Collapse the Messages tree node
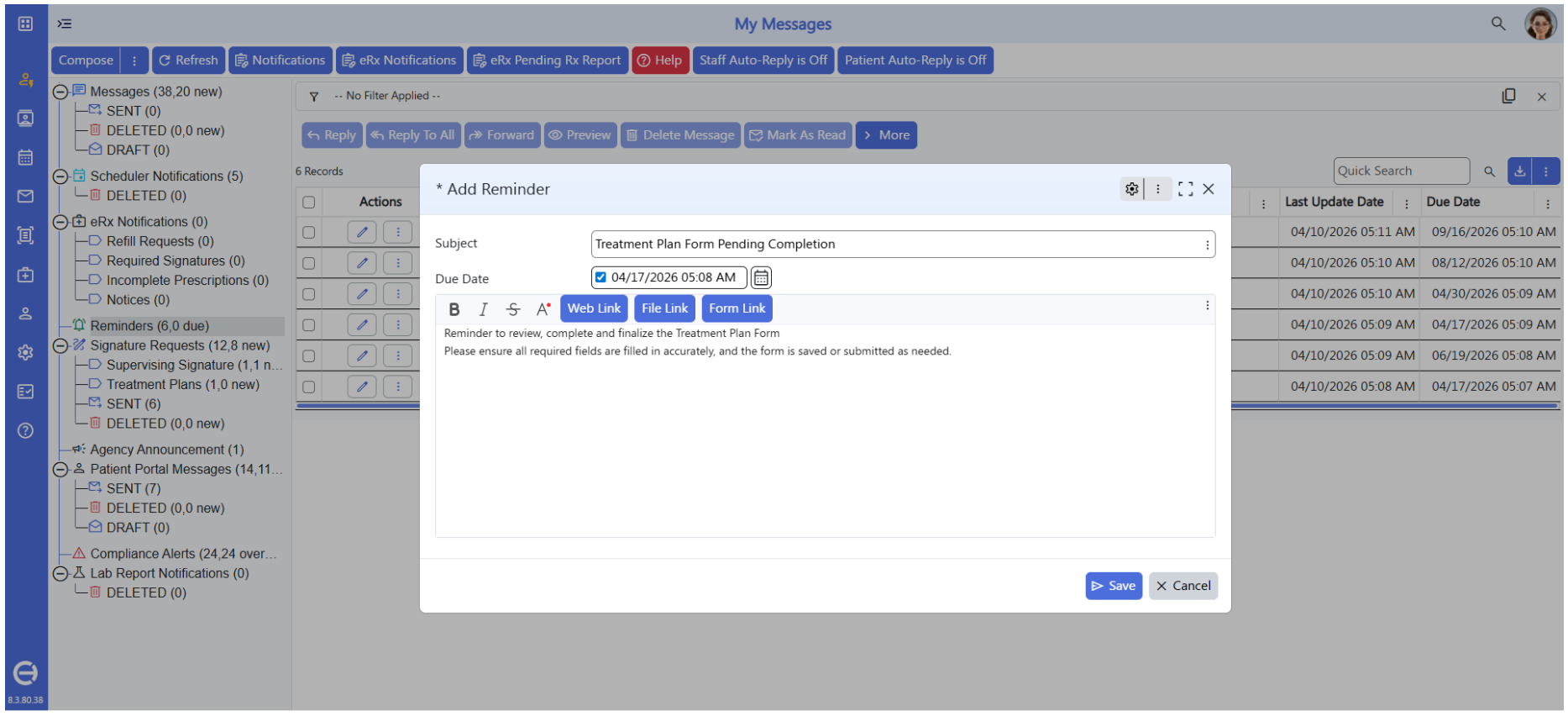The width and height of the screenshot is (1568, 716). tap(60, 92)
